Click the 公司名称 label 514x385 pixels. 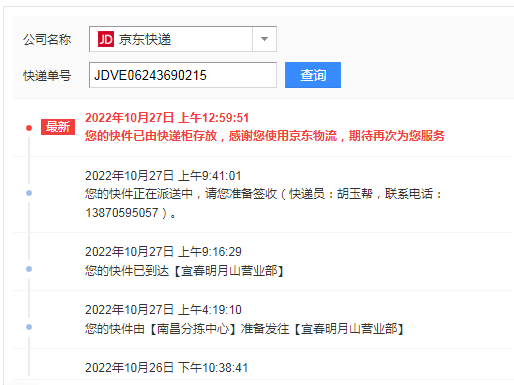point(47,39)
